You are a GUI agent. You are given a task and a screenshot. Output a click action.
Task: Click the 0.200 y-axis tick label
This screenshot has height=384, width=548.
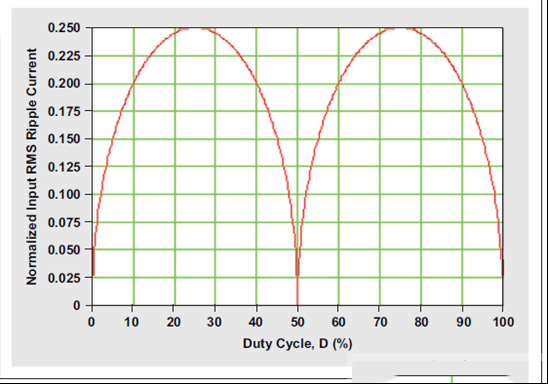[64, 84]
